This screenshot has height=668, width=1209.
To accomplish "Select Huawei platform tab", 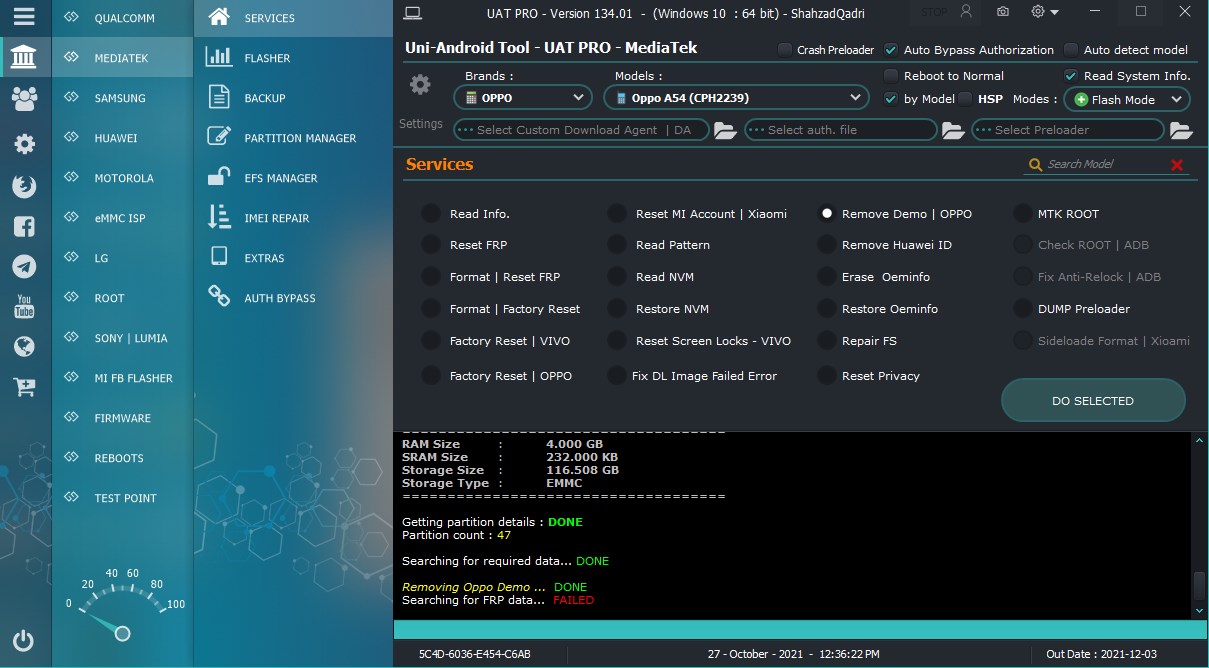I will [122, 138].
